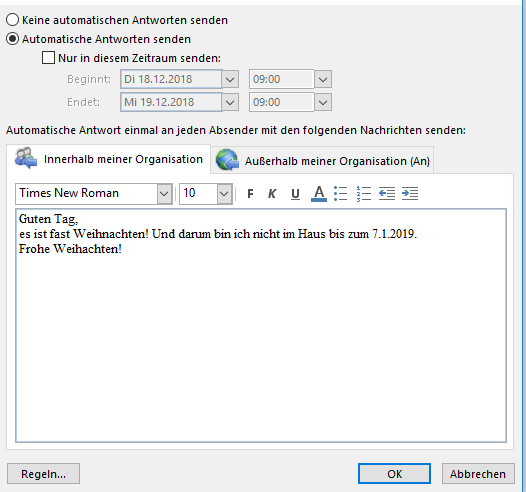Viewport: 526px width, 492px height.
Task: Insert a numbered list
Action: [x=364, y=194]
